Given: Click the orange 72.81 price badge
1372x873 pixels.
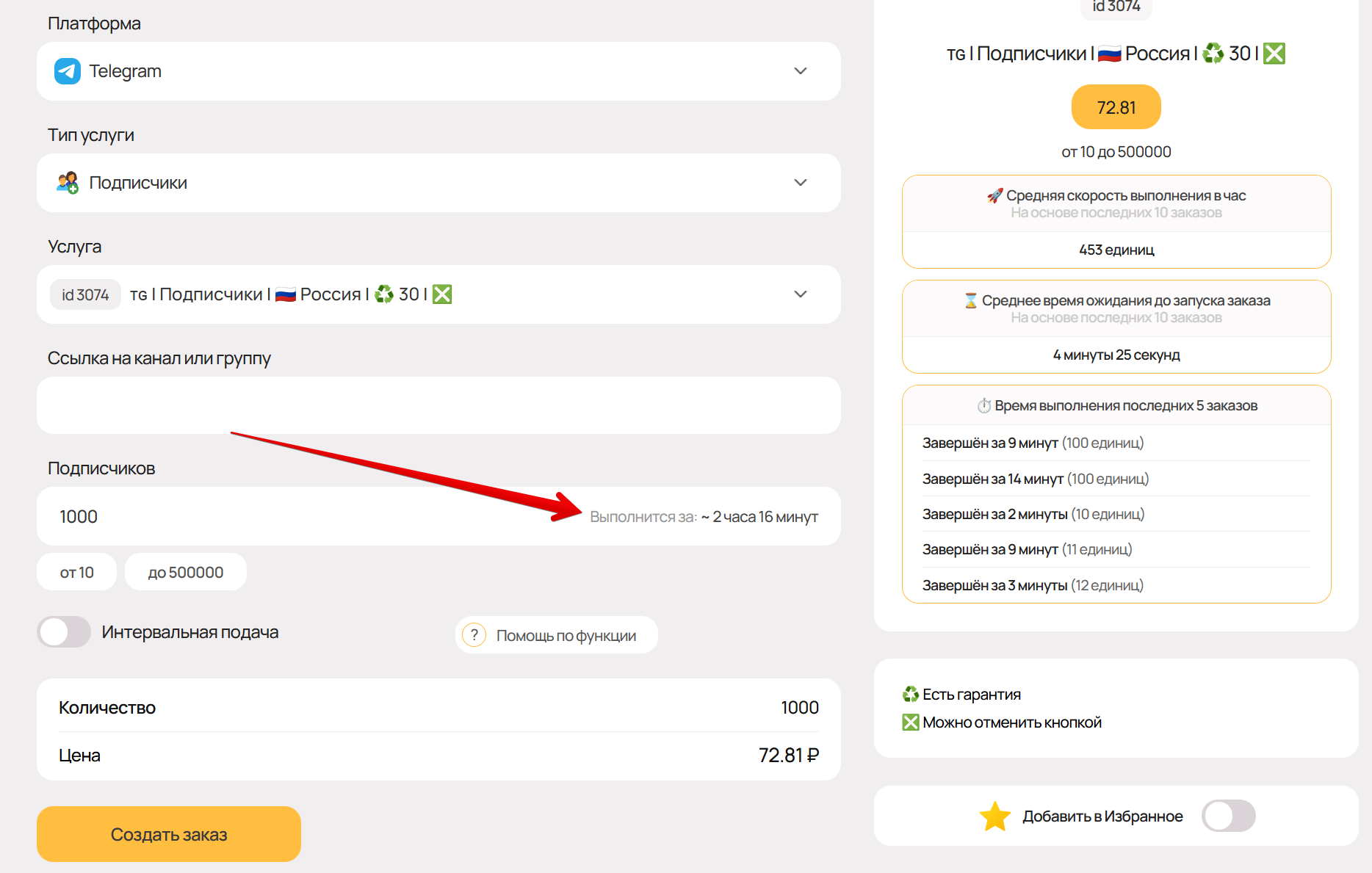Looking at the screenshot, I should (x=1116, y=108).
